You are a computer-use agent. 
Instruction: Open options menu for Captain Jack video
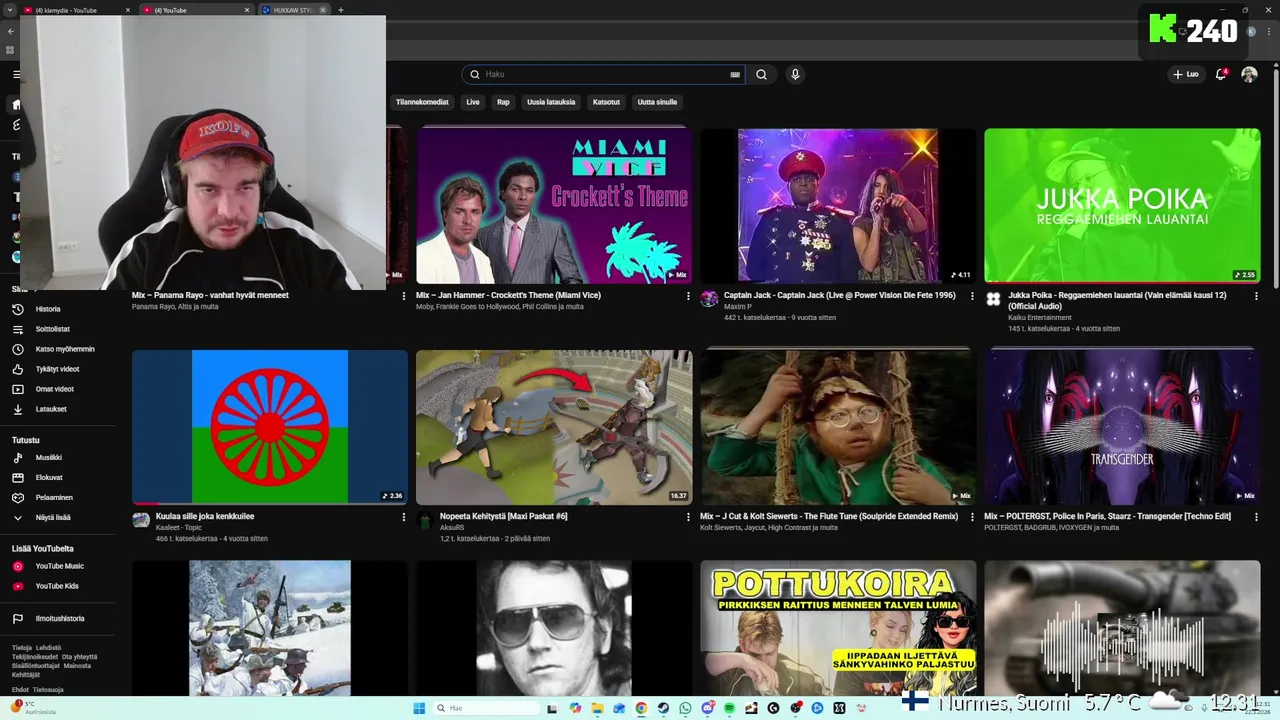tap(972, 296)
